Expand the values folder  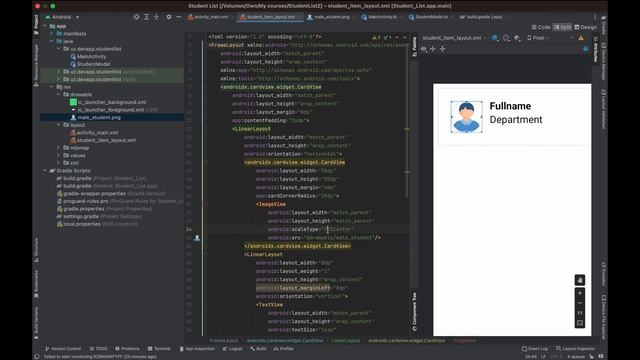click(58, 156)
